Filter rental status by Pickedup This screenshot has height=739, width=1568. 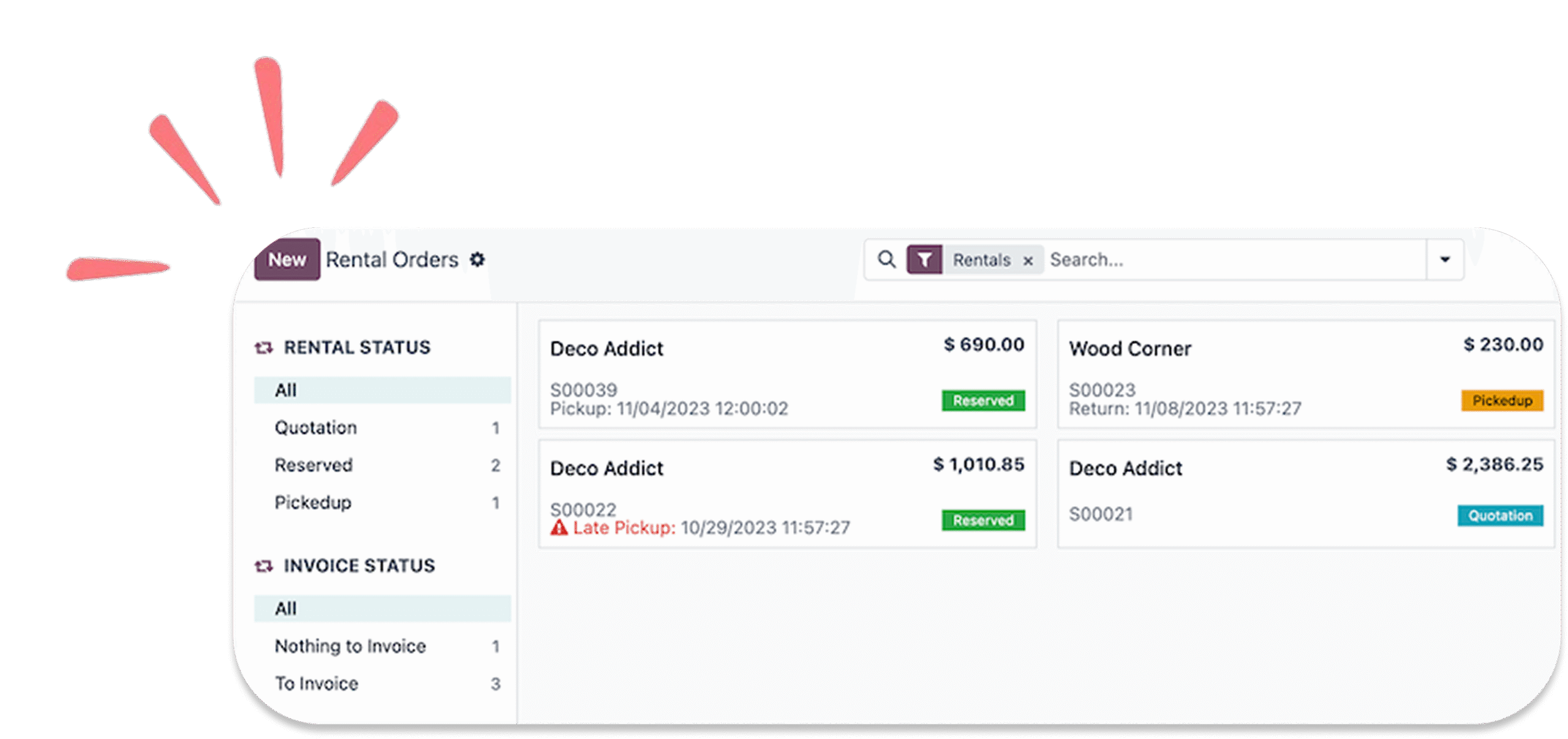pyautogui.click(x=313, y=502)
